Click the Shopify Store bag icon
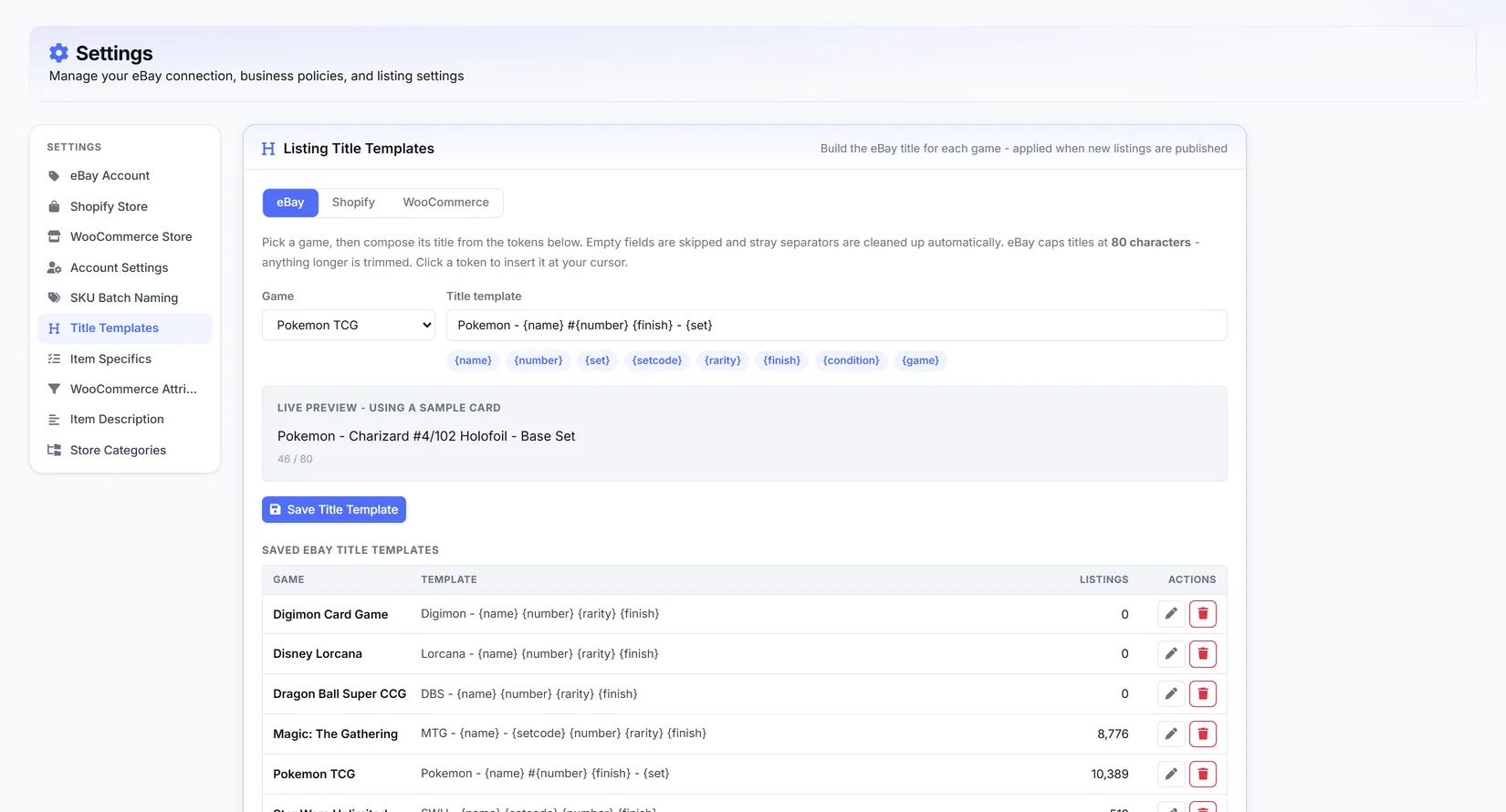The image size is (1506, 812). (x=54, y=207)
